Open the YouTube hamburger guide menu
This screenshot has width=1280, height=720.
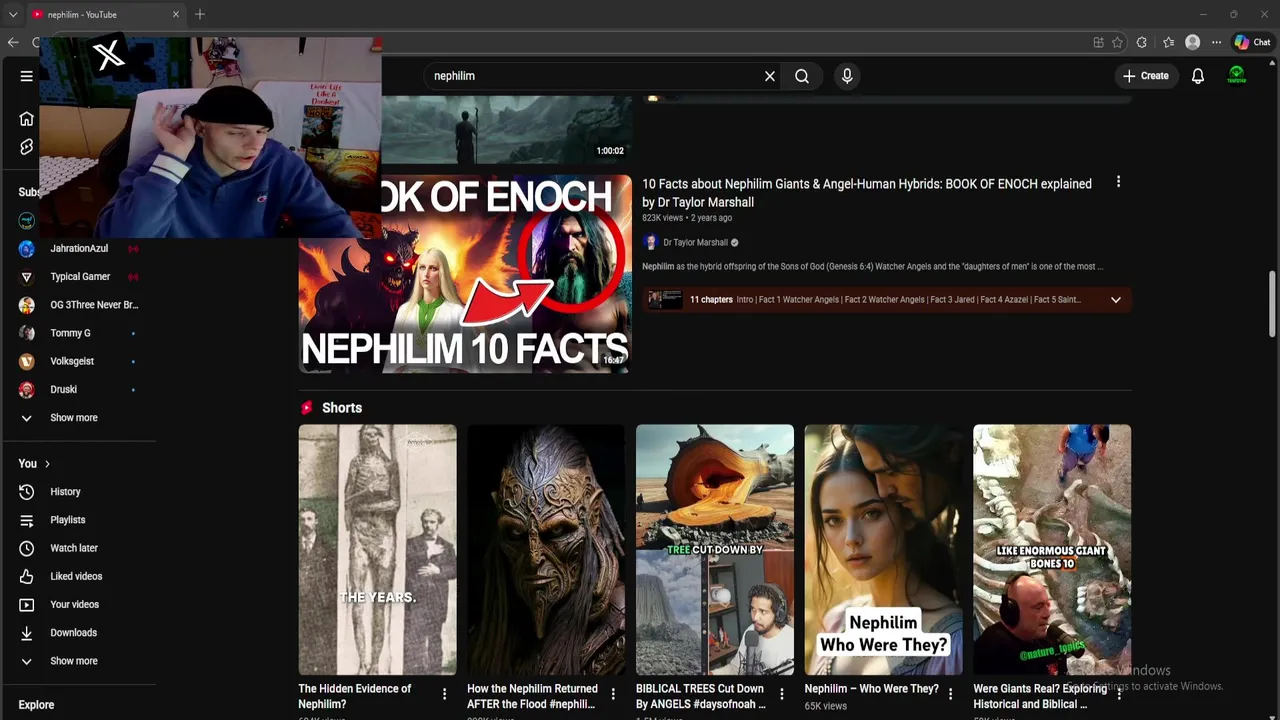[x=26, y=76]
